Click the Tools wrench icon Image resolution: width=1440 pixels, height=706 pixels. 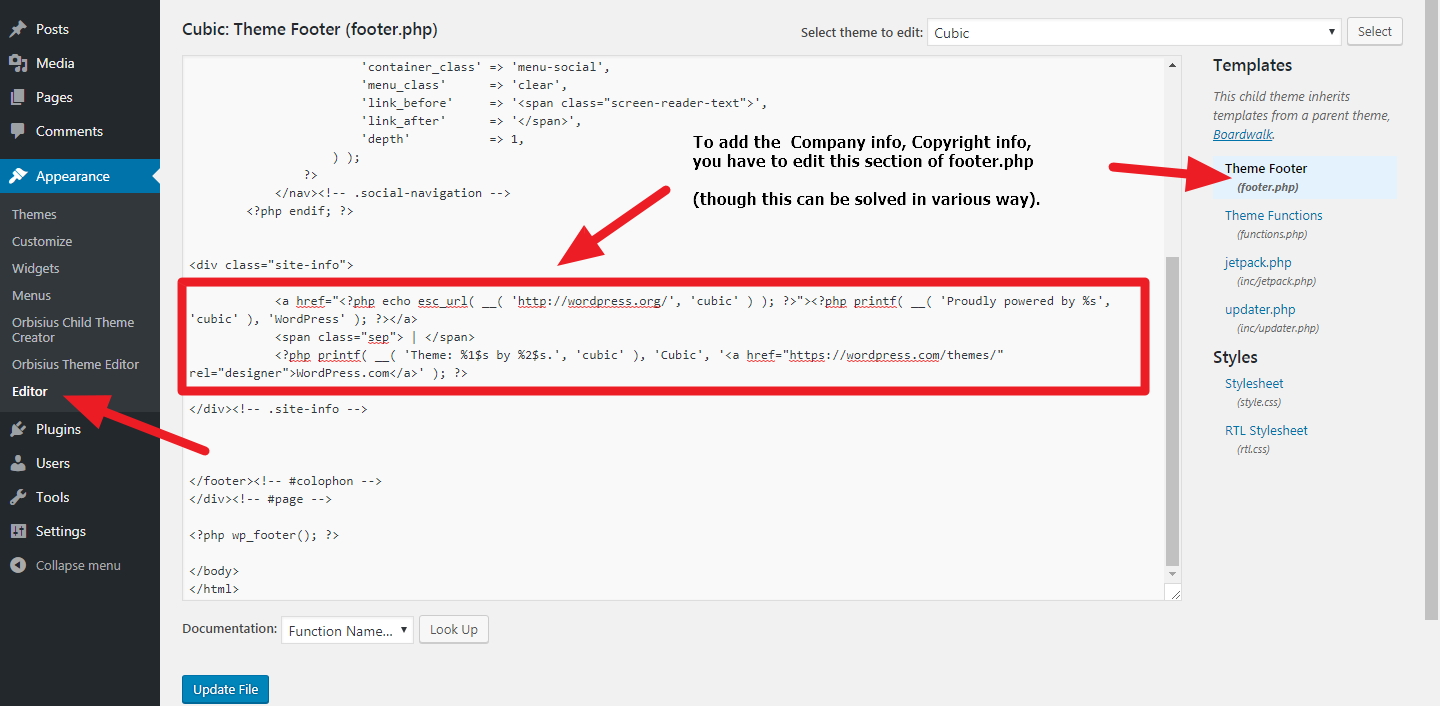[x=18, y=497]
